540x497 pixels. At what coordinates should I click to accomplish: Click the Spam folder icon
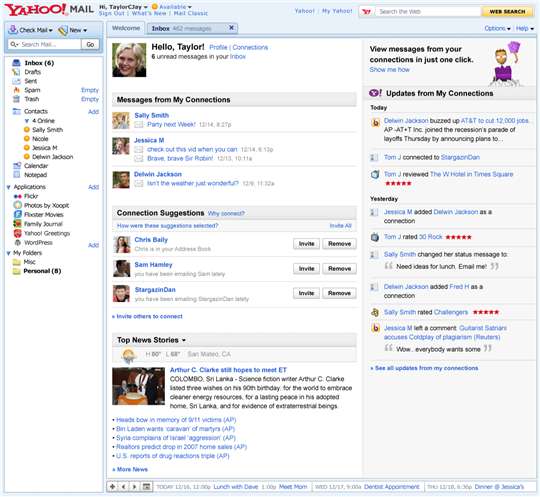(x=16, y=90)
